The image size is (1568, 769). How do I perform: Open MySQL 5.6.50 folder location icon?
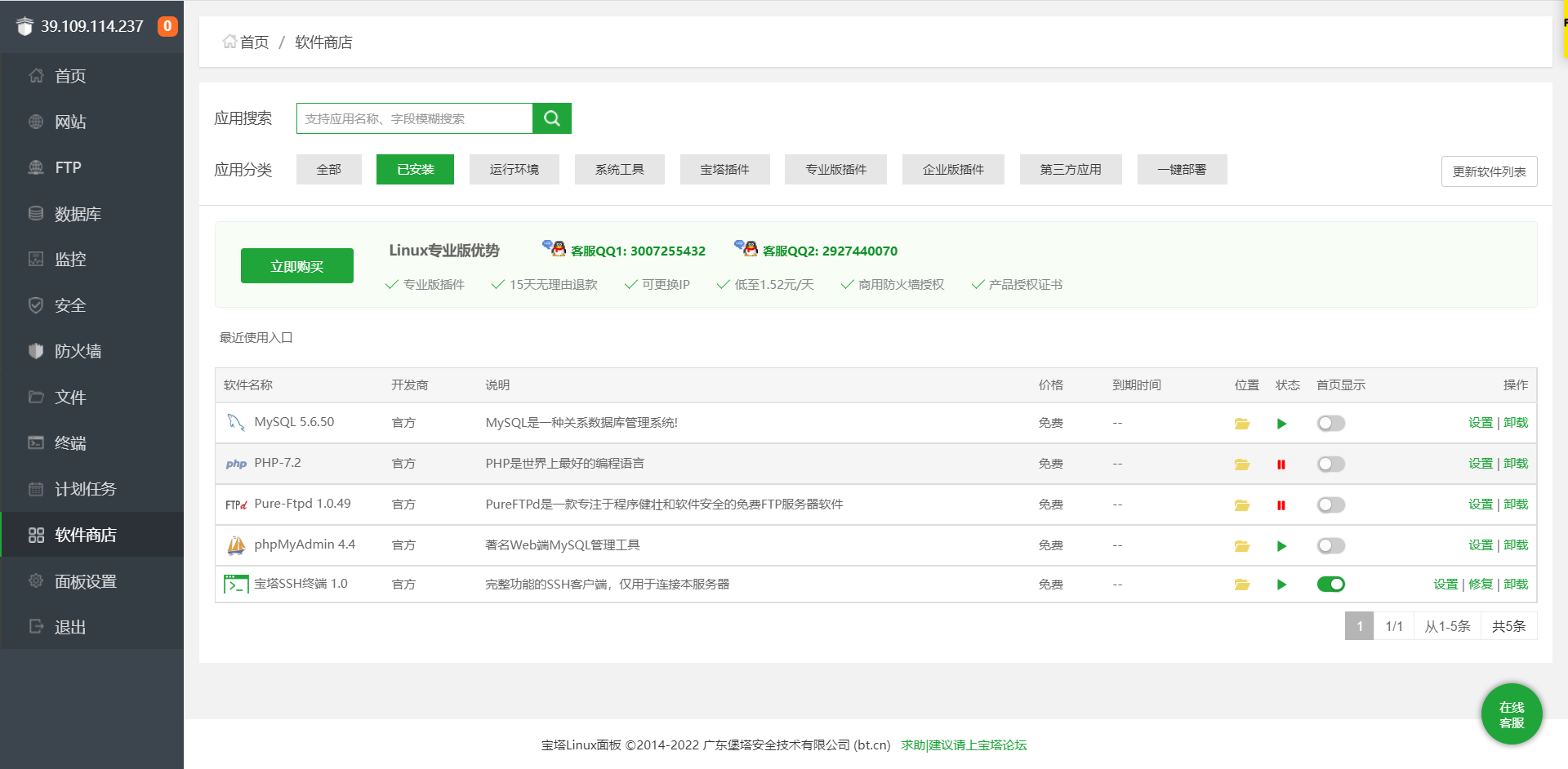click(x=1241, y=424)
